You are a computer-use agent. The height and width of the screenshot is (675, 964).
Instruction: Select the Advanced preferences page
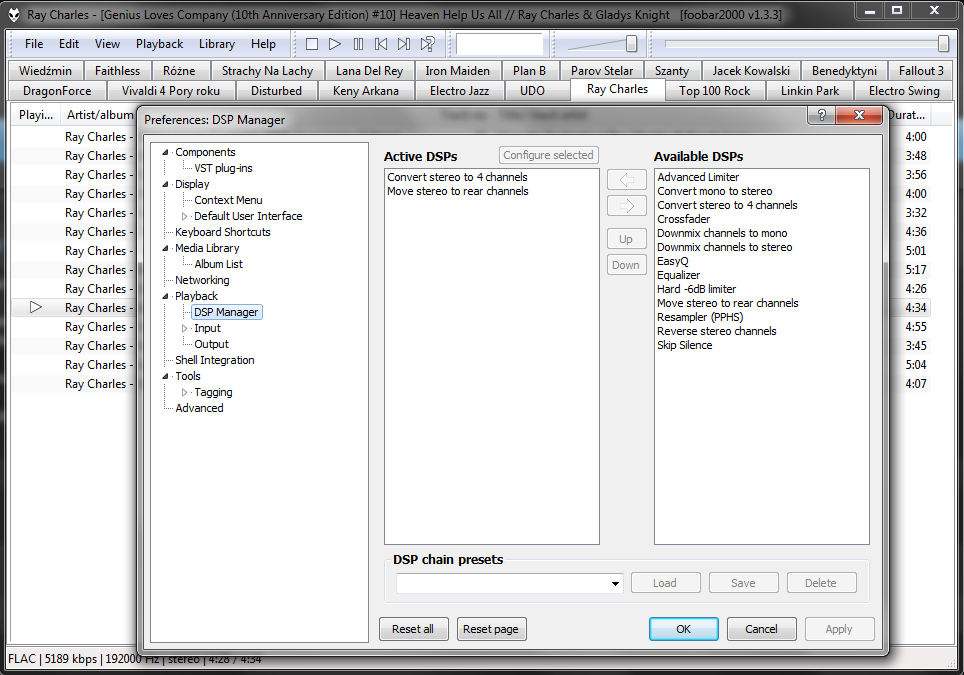tap(199, 408)
